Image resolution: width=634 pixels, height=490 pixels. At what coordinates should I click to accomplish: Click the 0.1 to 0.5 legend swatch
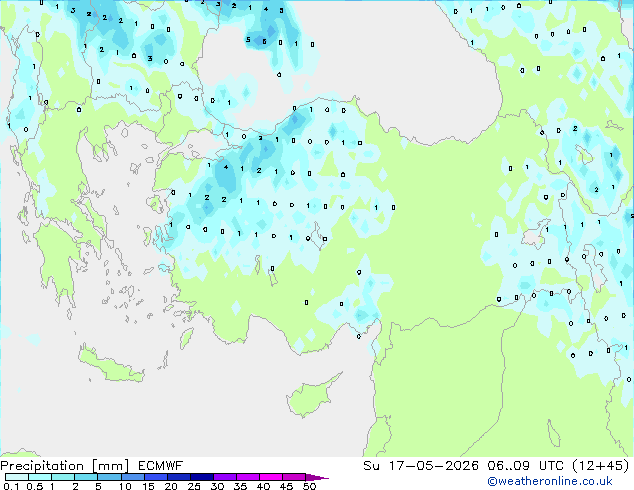coord(17,477)
